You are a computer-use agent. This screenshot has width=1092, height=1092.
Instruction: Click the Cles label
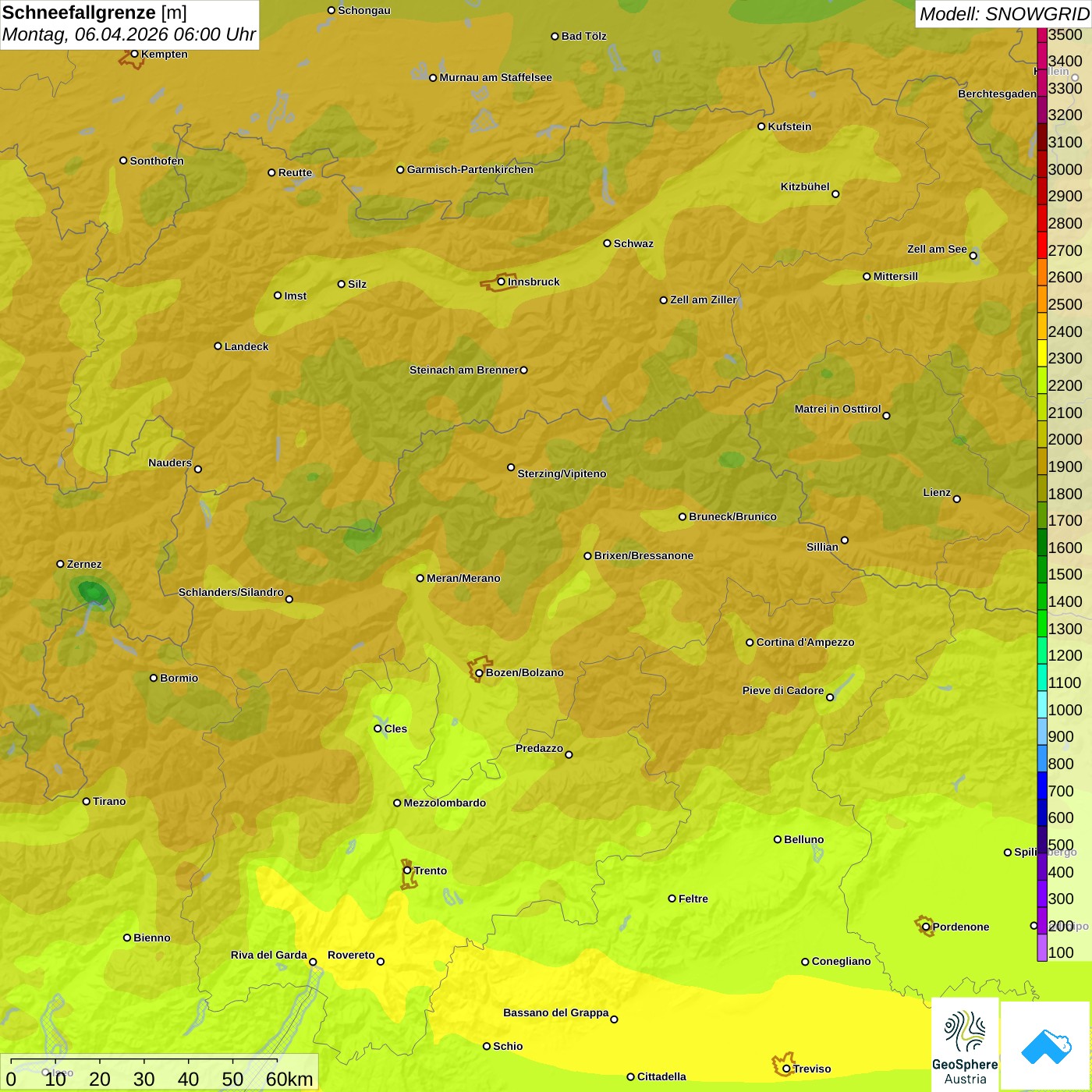click(x=395, y=729)
